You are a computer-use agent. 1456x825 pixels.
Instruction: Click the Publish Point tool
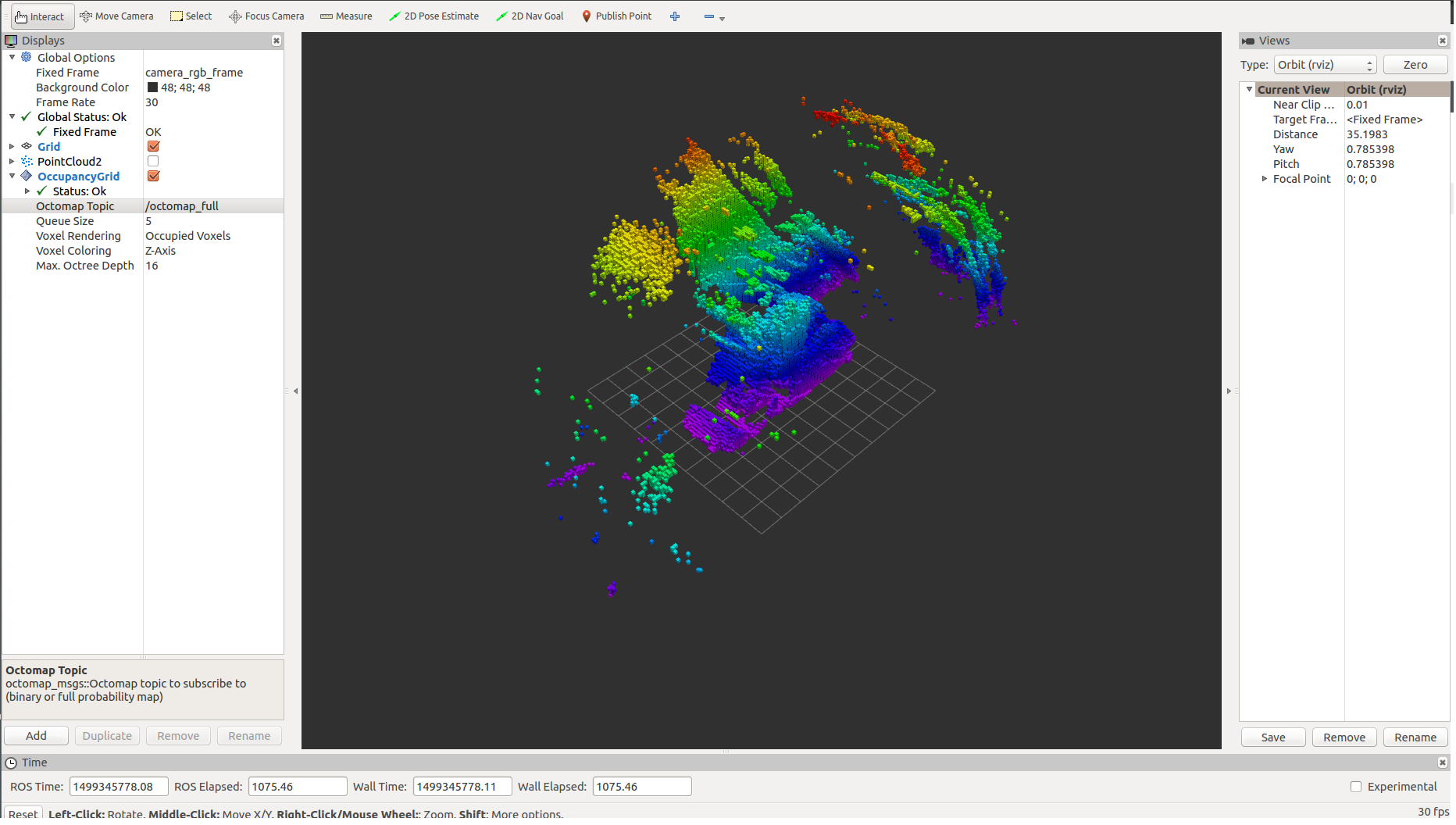tap(616, 16)
